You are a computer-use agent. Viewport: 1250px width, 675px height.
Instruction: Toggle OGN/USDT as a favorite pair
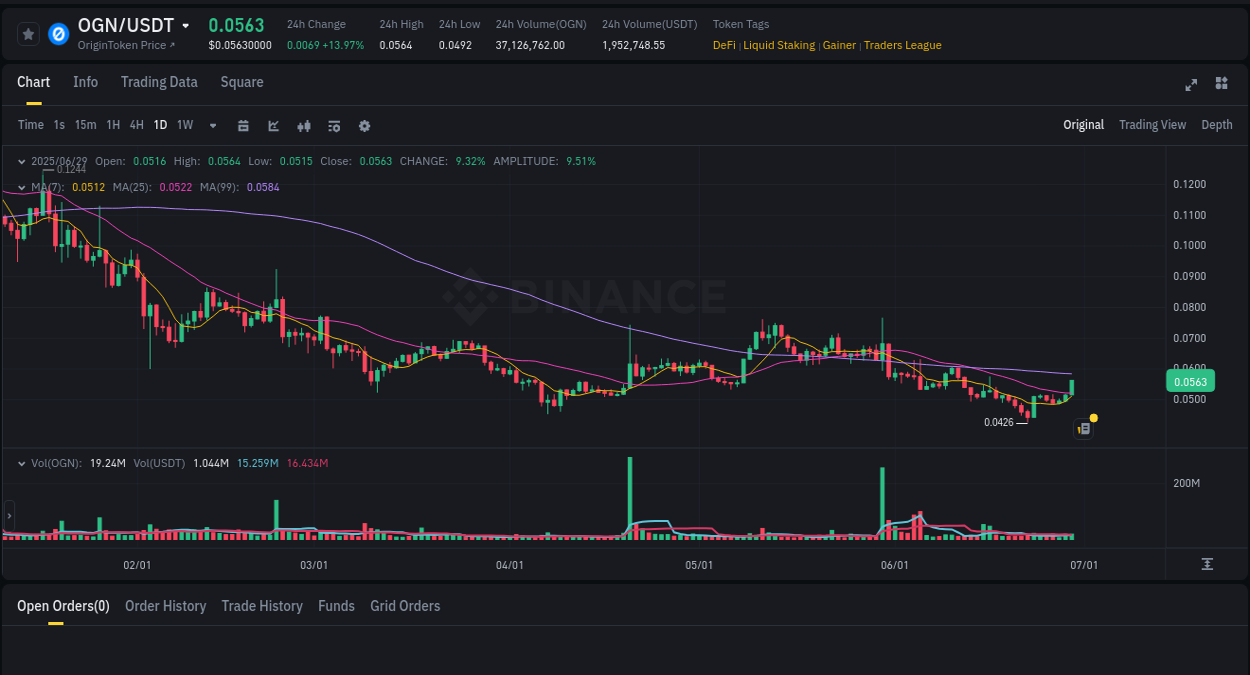[x=27, y=33]
